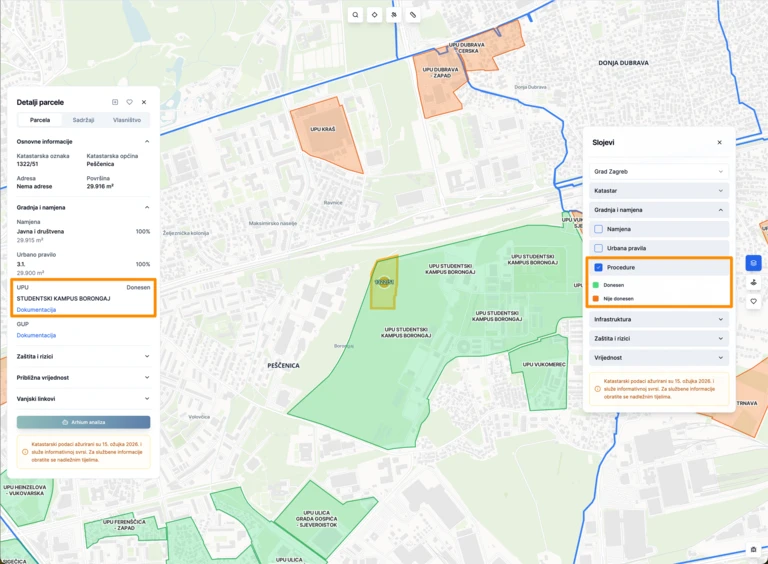The height and width of the screenshot is (564, 768).
Task: Switch to the Sadržaji tab
Action: tap(83, 120)
